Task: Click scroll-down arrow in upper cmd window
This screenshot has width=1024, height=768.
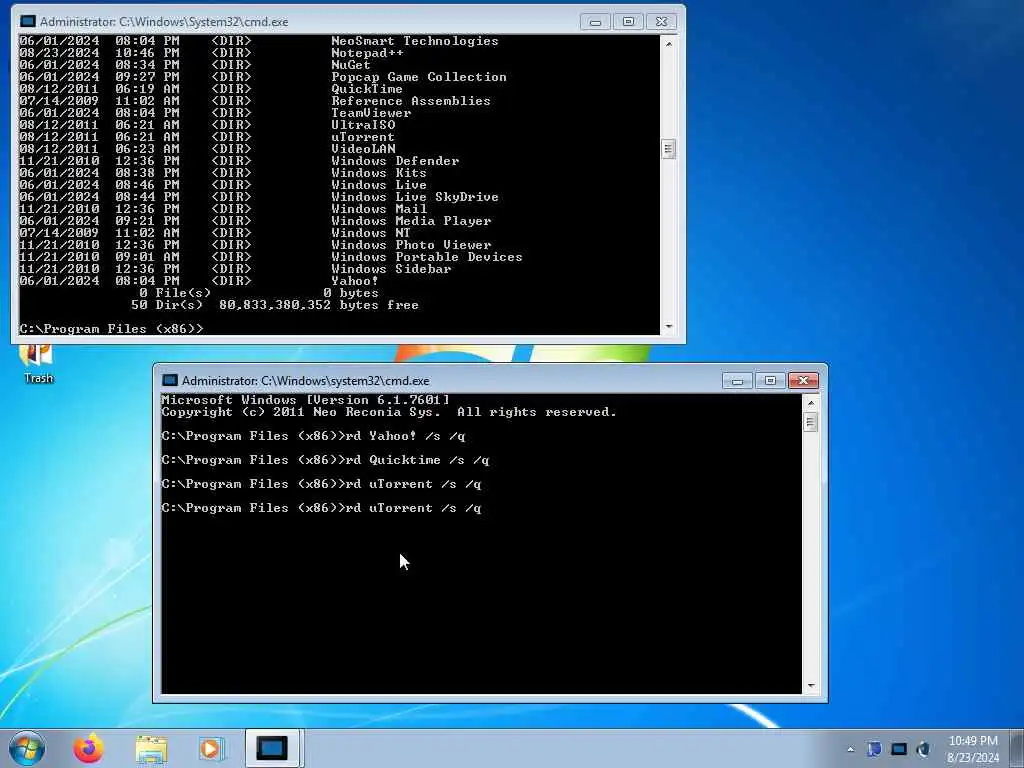Action: point(668,326)
